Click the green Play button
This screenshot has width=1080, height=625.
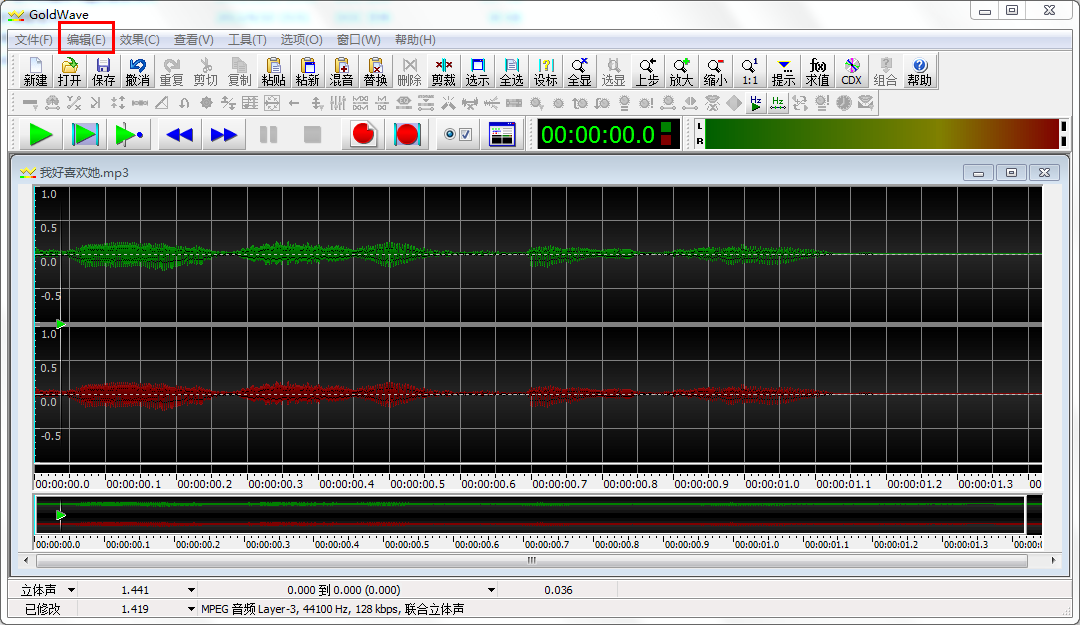click(41, 135)
